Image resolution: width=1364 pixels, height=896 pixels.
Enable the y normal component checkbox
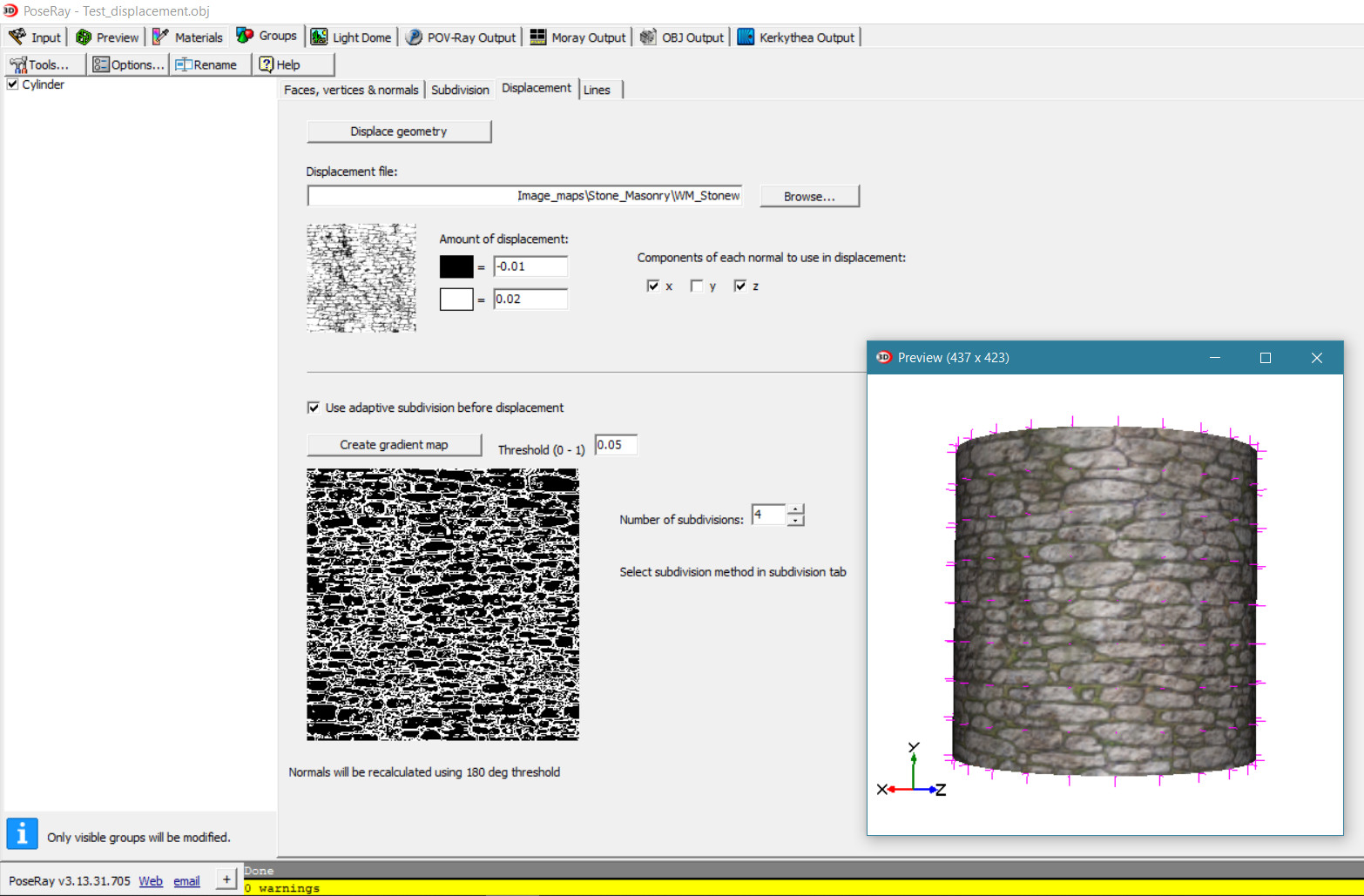point(697,286)
